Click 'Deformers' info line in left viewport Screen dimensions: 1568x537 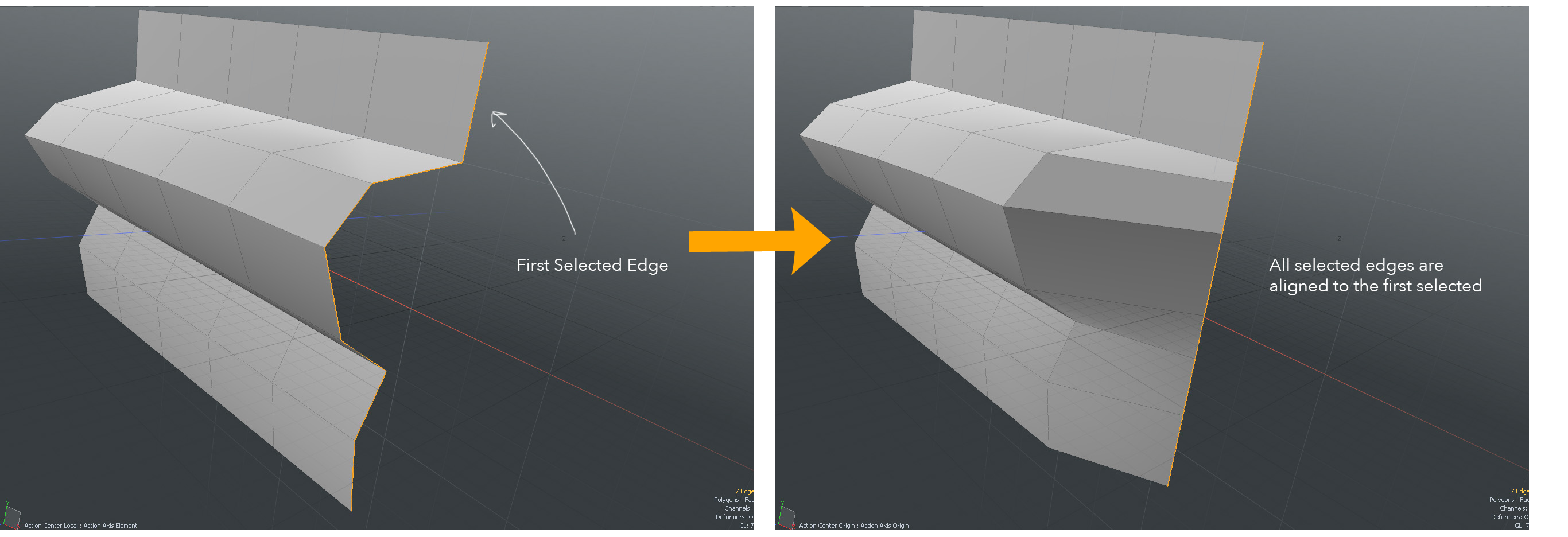[x=734, y=517]
